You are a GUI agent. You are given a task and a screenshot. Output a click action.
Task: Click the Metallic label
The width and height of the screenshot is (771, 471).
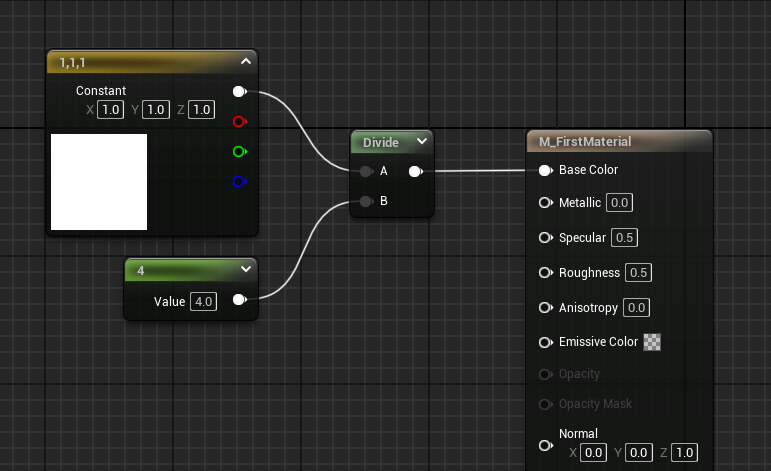coord(580,203)
